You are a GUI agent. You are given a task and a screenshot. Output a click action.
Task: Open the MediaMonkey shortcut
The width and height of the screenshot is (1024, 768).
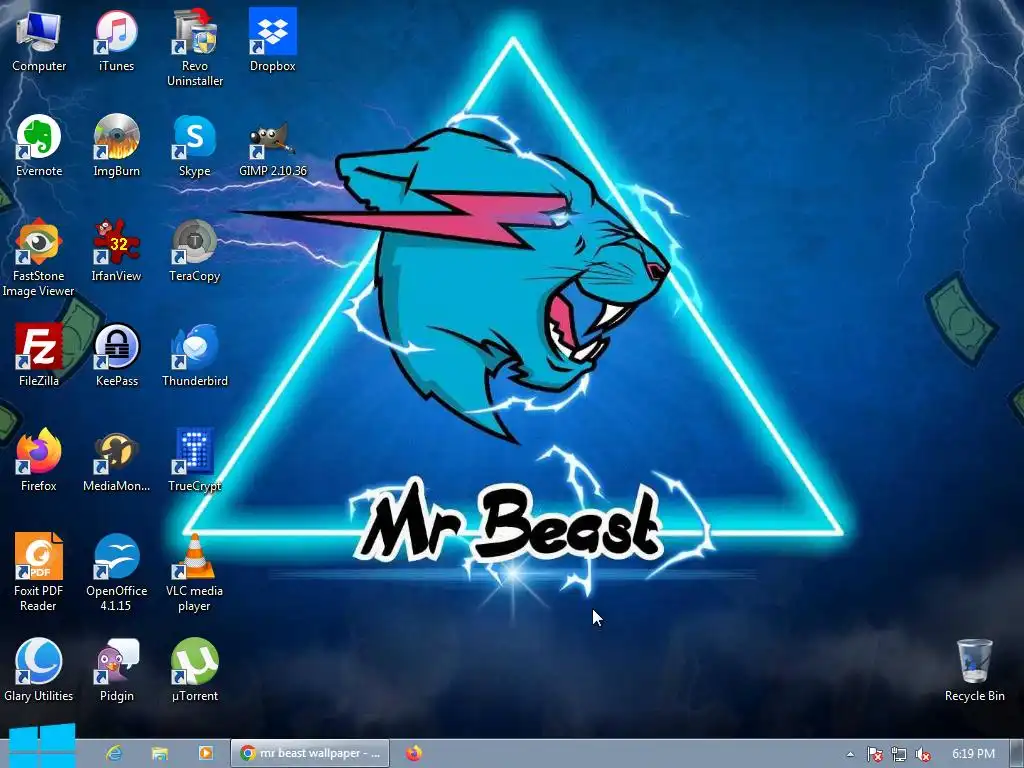pyautogui.click(x=116, y=460)
